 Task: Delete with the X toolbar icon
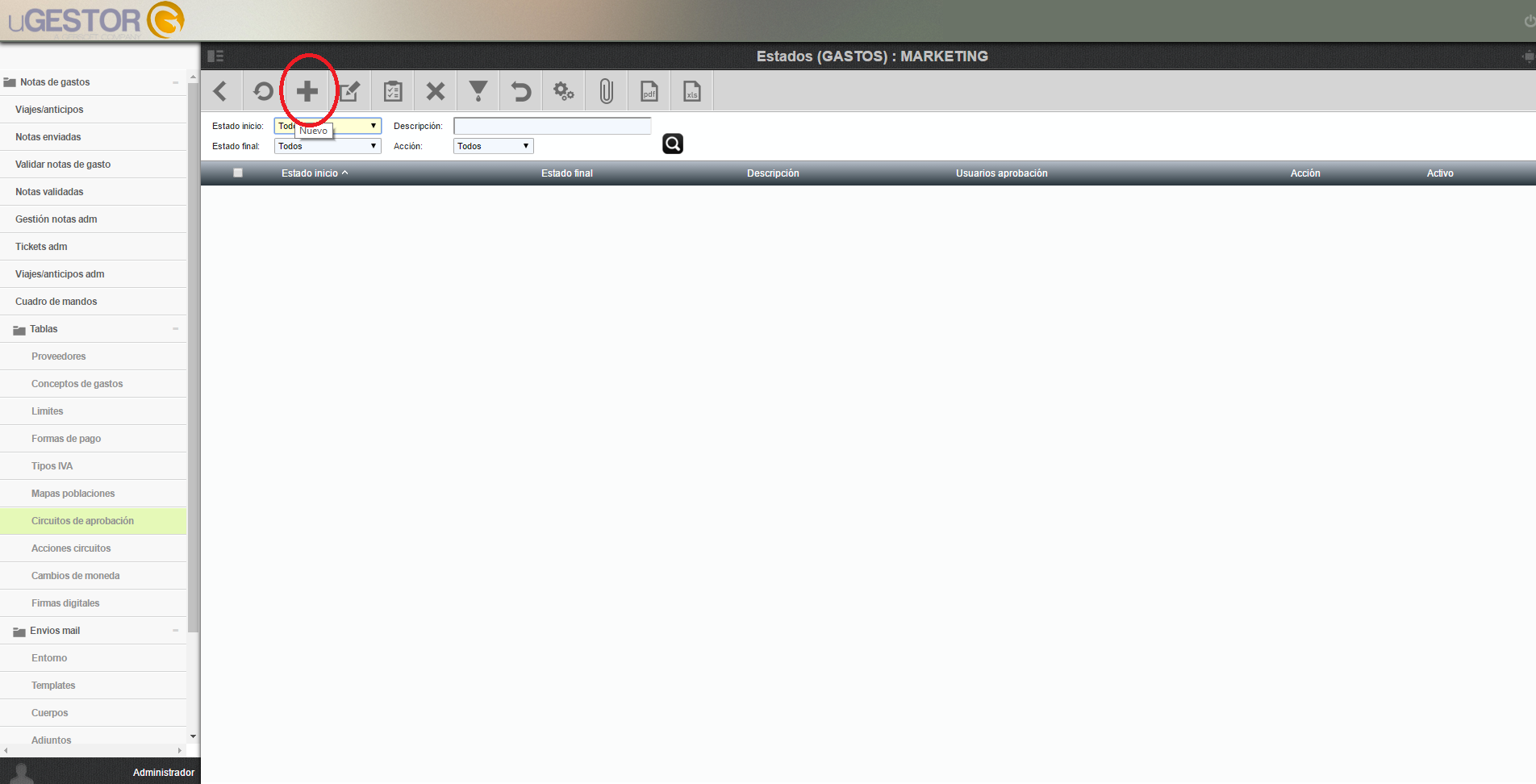pos(436,91)
